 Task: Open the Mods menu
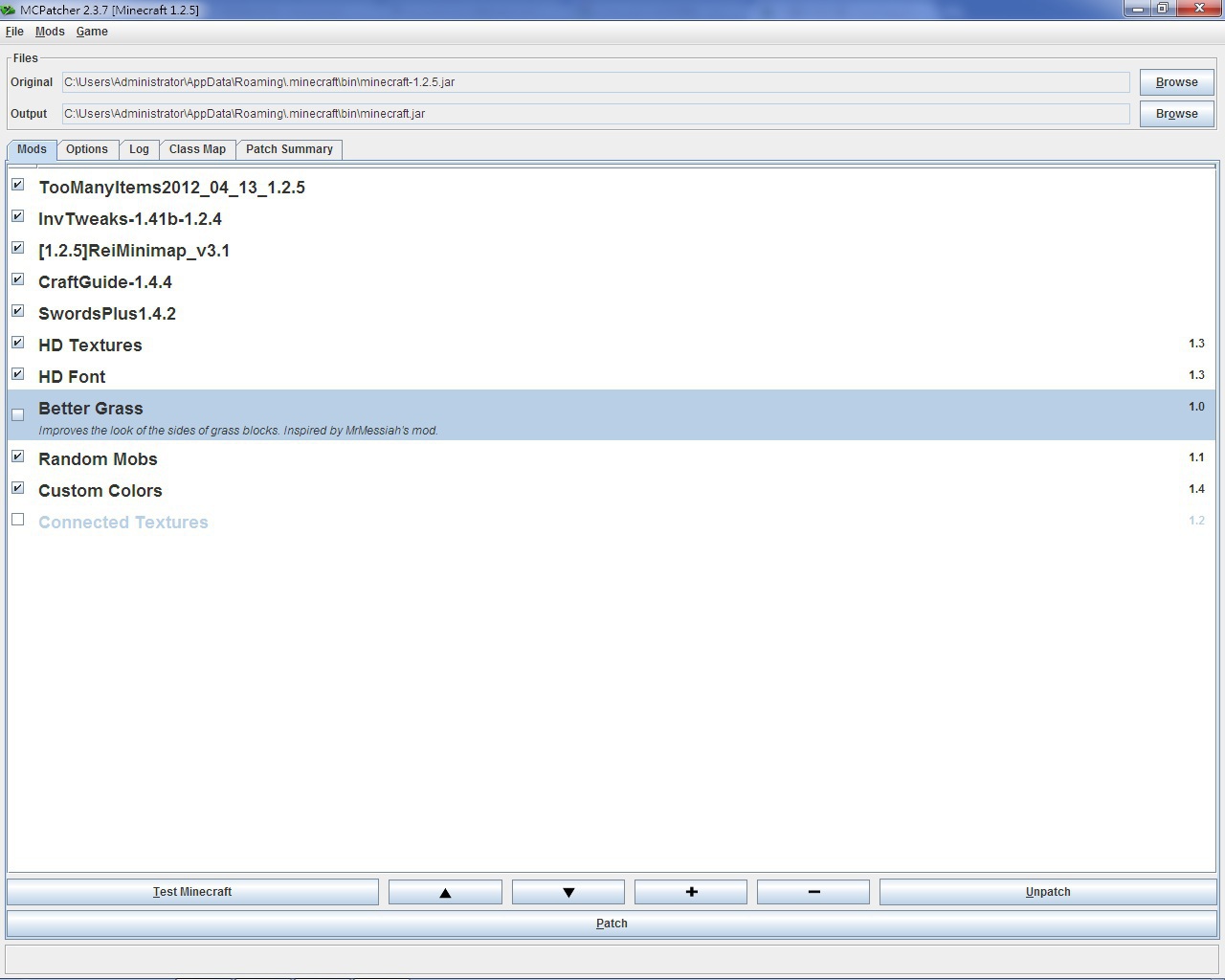click(50, 32)
